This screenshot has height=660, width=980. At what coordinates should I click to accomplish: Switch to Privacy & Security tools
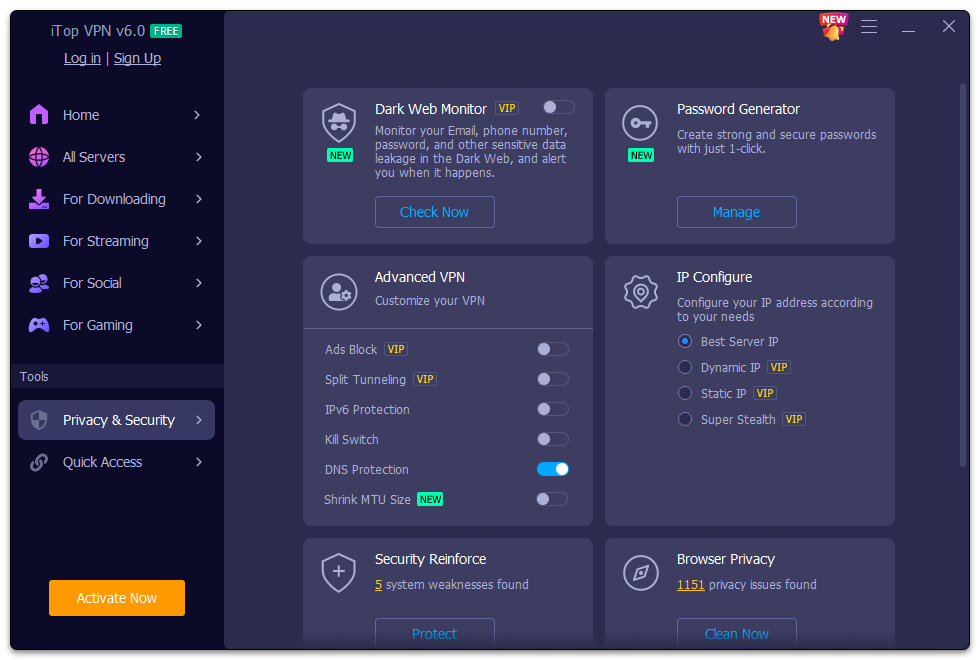coord(116,419)
